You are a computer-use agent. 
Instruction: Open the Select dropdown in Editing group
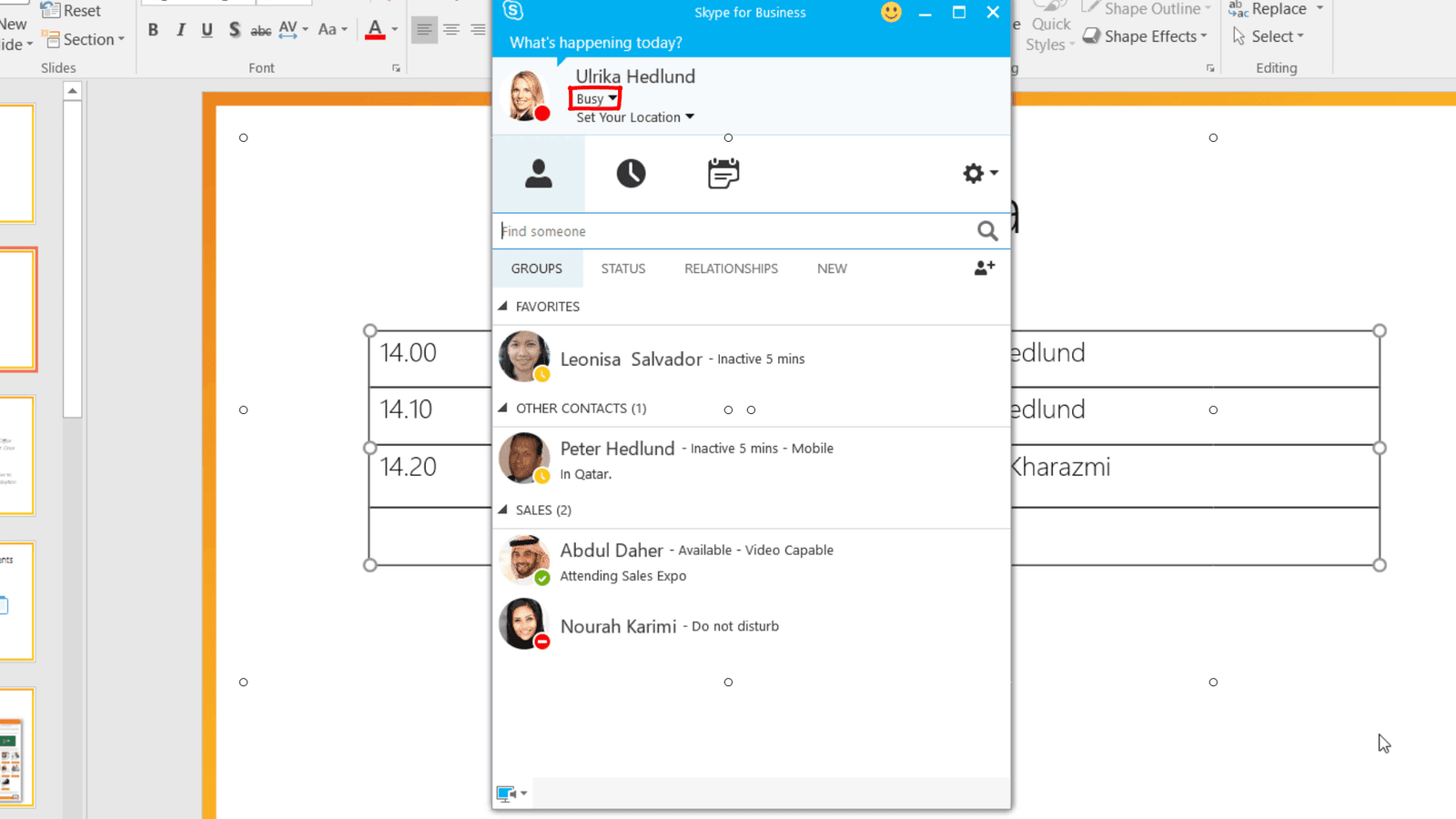pos(1269,36)
